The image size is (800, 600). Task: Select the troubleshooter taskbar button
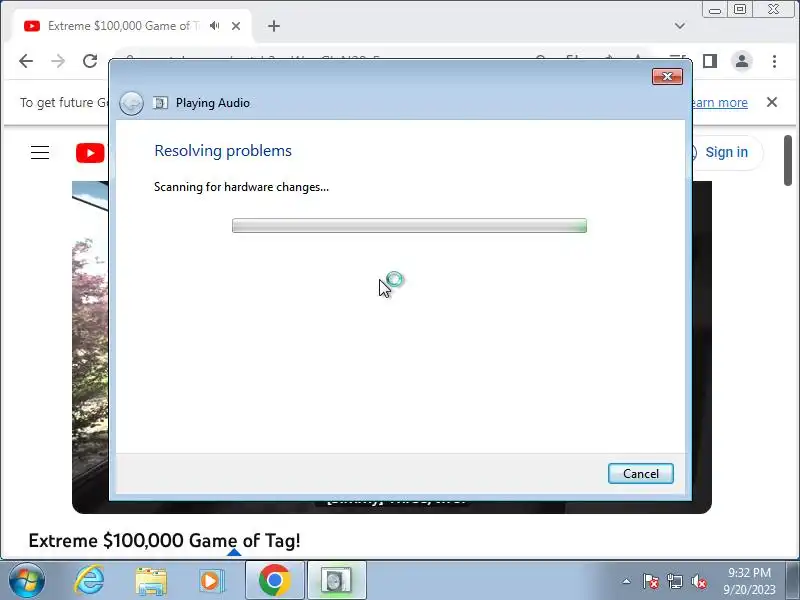pos(336,581)
